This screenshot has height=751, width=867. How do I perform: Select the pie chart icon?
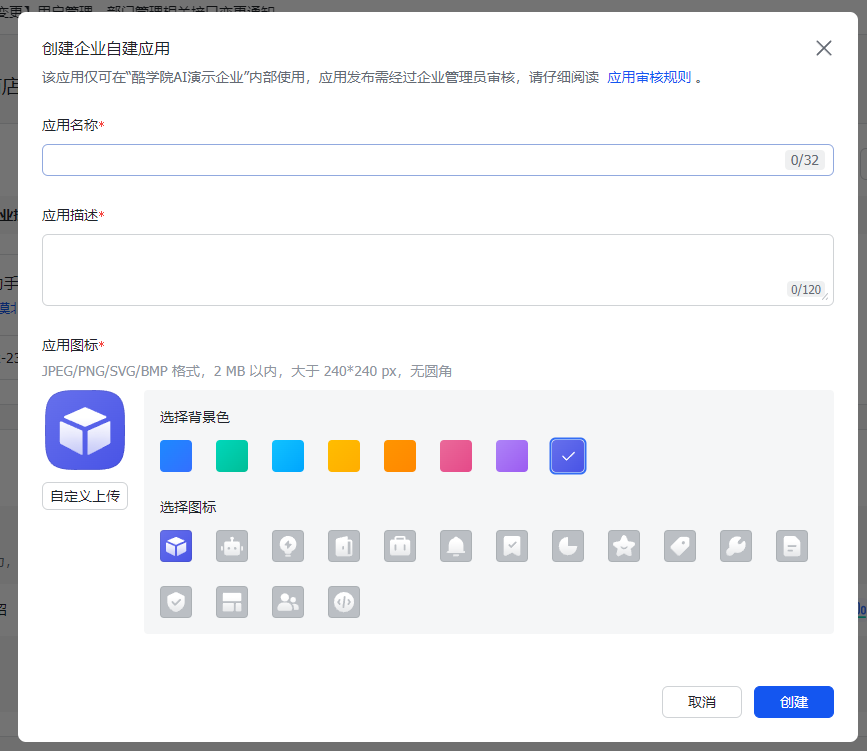(568, 546)
